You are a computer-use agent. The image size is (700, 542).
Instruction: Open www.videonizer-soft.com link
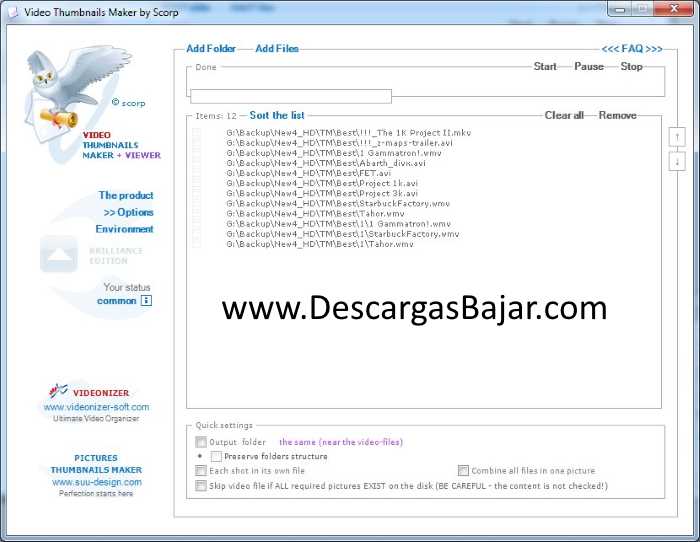tap(96, 407)
